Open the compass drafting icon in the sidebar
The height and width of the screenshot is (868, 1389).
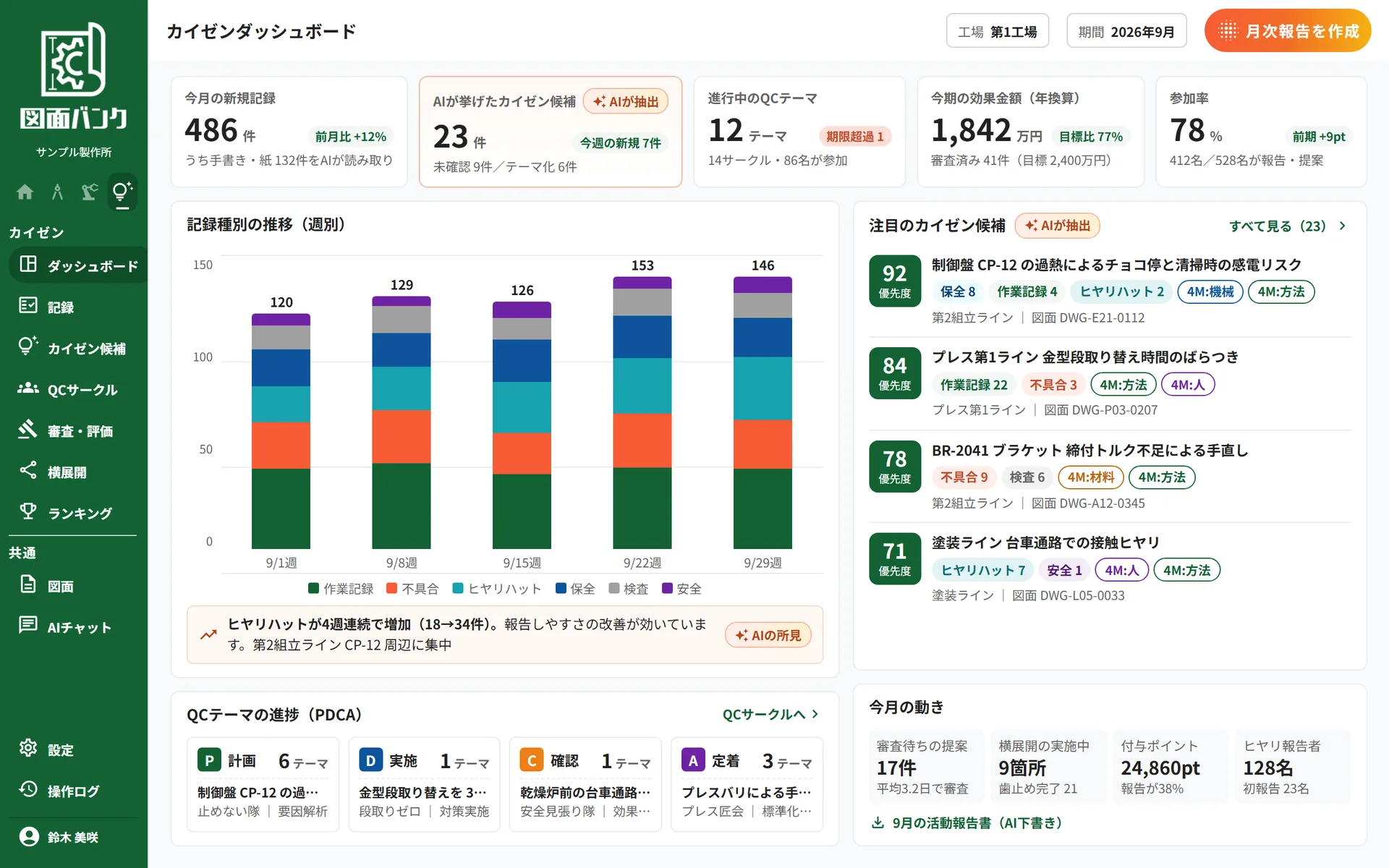[x=58, y=192]
